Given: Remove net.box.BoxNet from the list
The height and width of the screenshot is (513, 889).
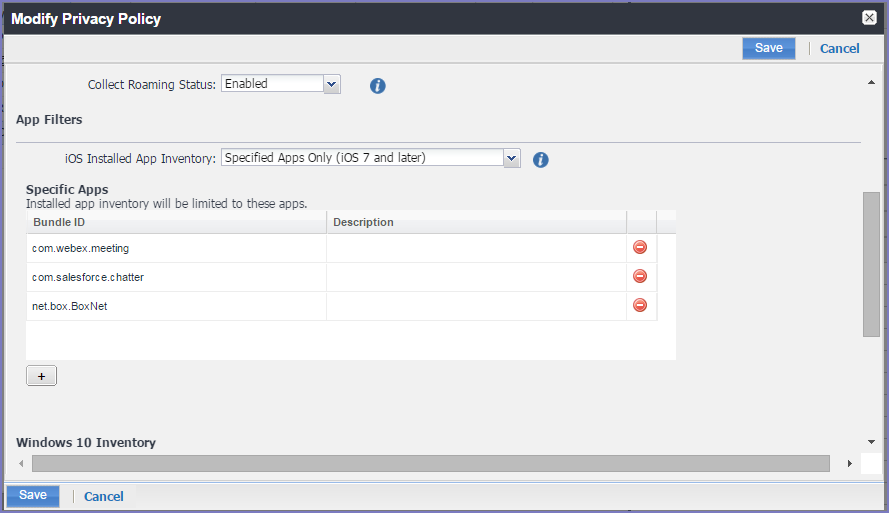Looking at the screenshot, I should (x=640, y=305).
